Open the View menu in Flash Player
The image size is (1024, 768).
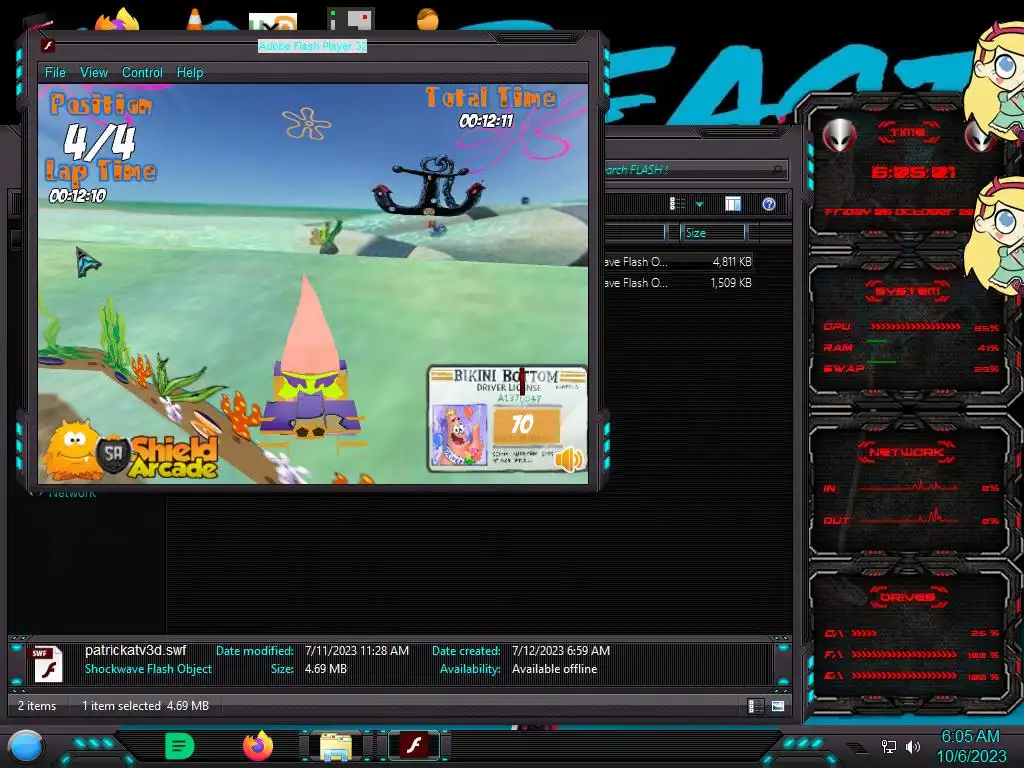click(93, 72)
